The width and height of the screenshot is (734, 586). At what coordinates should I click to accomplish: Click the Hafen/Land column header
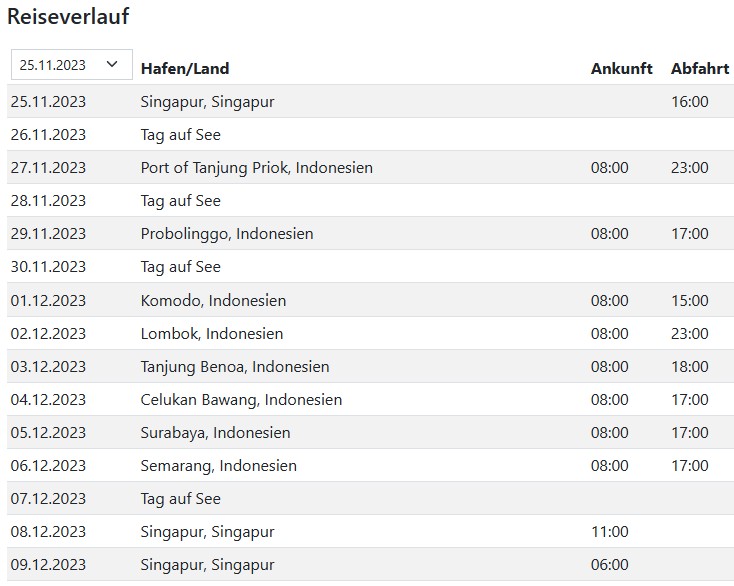(x=185, y=69)
